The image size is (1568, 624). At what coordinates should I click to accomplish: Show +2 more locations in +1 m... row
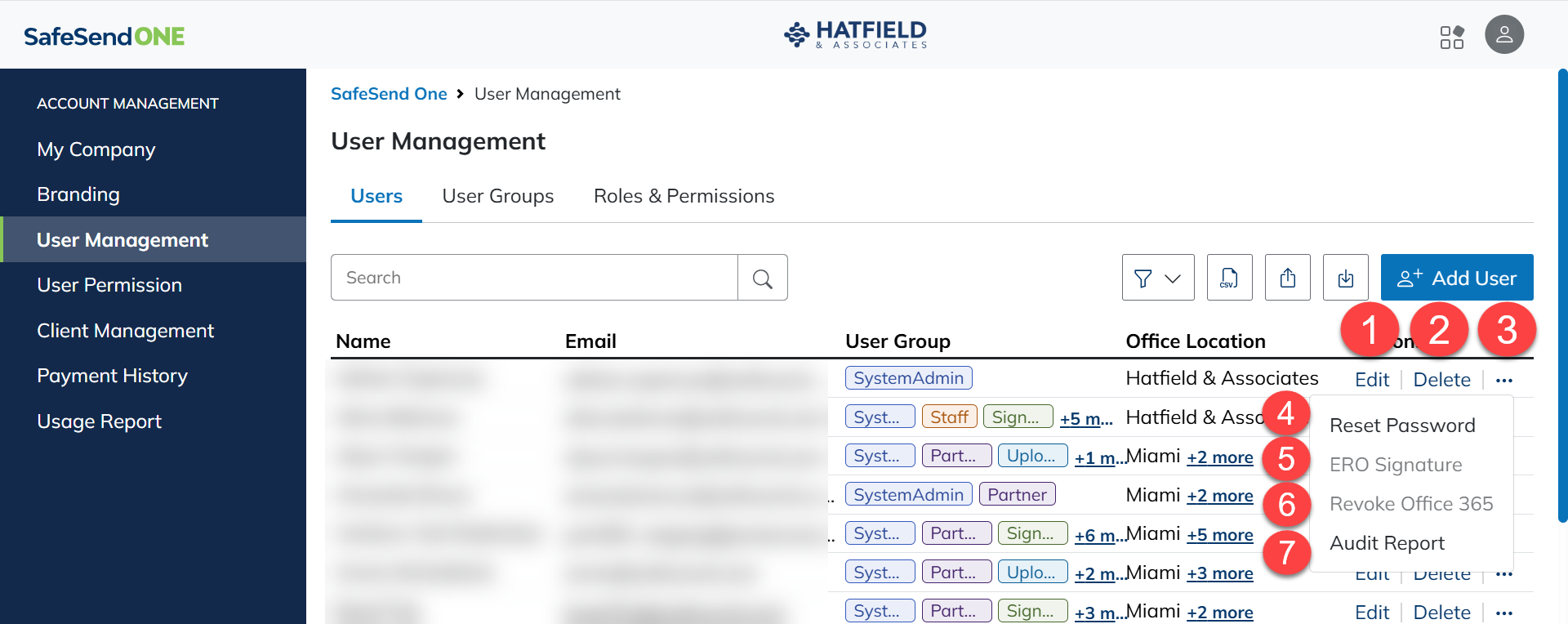point(1220,457)
